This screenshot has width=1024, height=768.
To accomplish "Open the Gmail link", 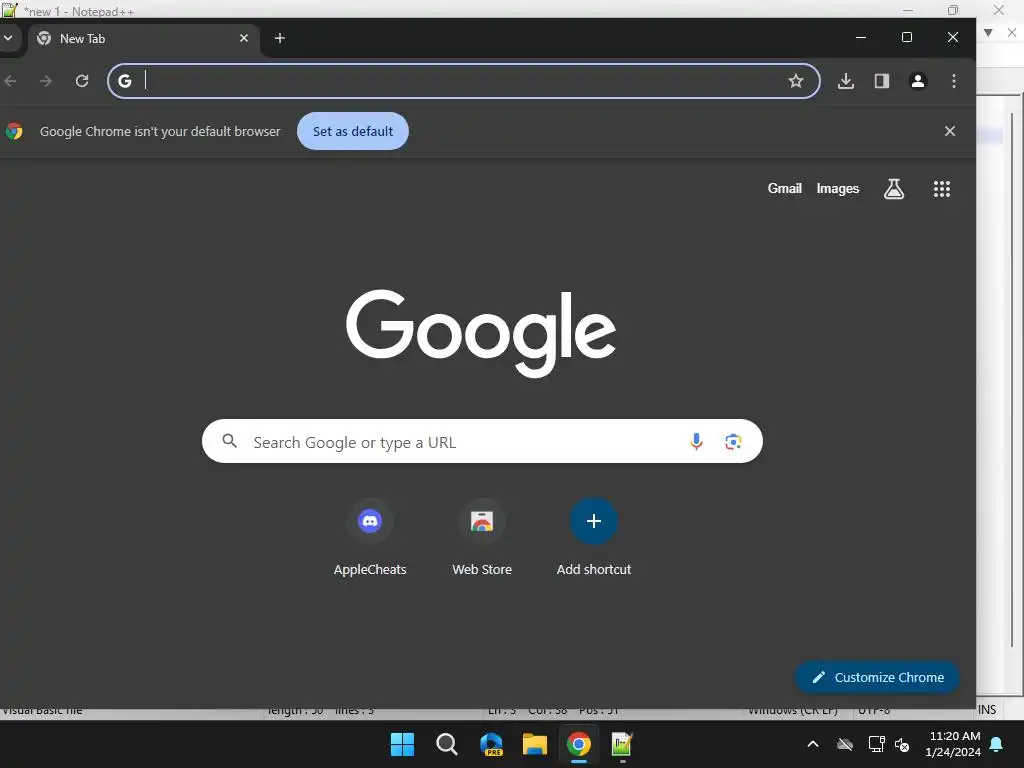I will click(784, 189).
